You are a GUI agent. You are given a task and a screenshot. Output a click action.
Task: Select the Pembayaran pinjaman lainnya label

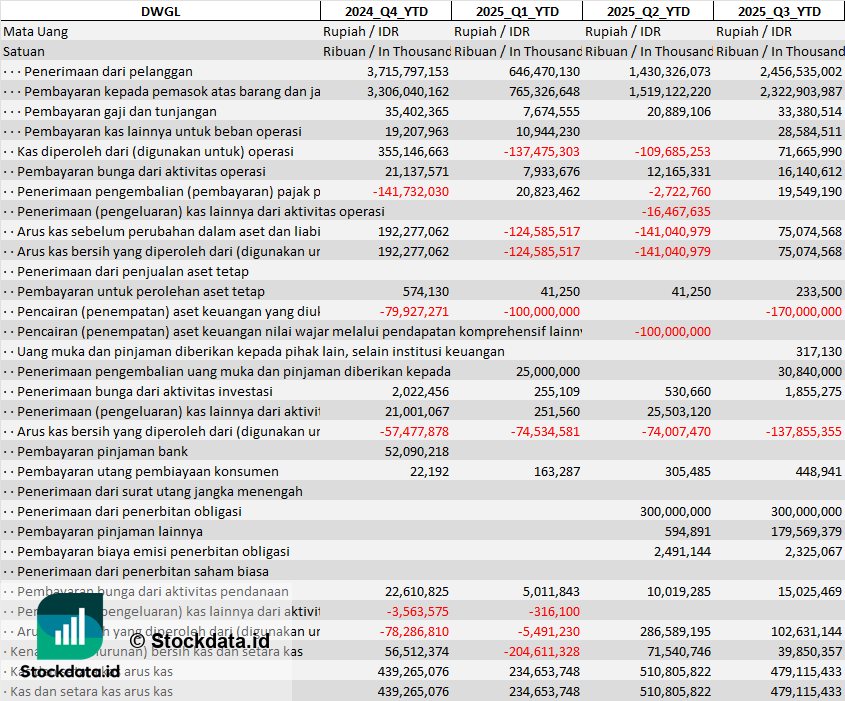coord(110,532)
